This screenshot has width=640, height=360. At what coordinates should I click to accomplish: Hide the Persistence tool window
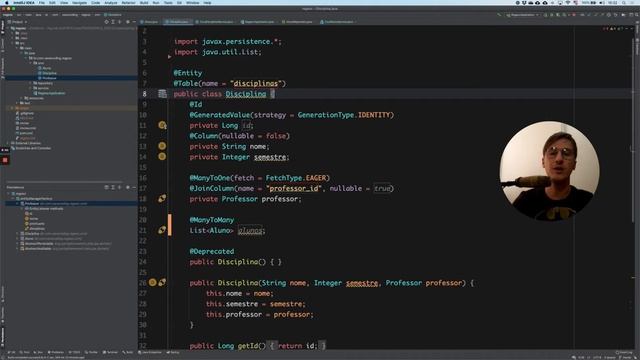click(134, 187)
